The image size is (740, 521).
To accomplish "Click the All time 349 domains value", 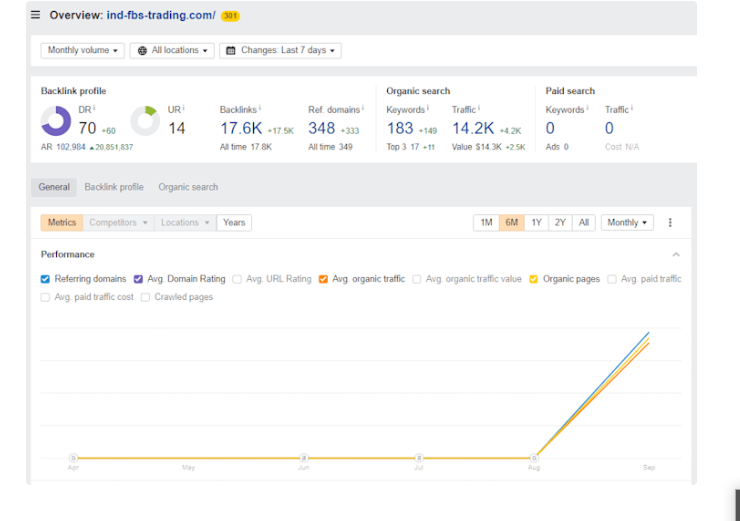I will pyautogui.click(x=345, y=147).
